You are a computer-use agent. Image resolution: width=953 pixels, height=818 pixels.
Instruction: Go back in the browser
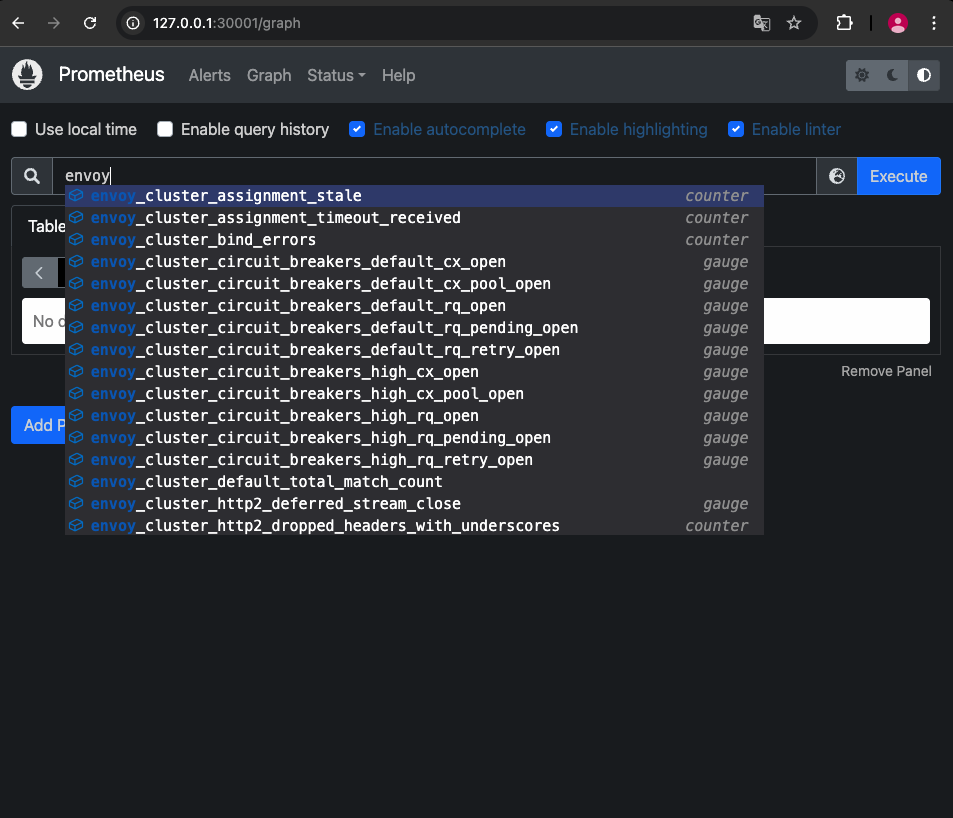(18, 23)
